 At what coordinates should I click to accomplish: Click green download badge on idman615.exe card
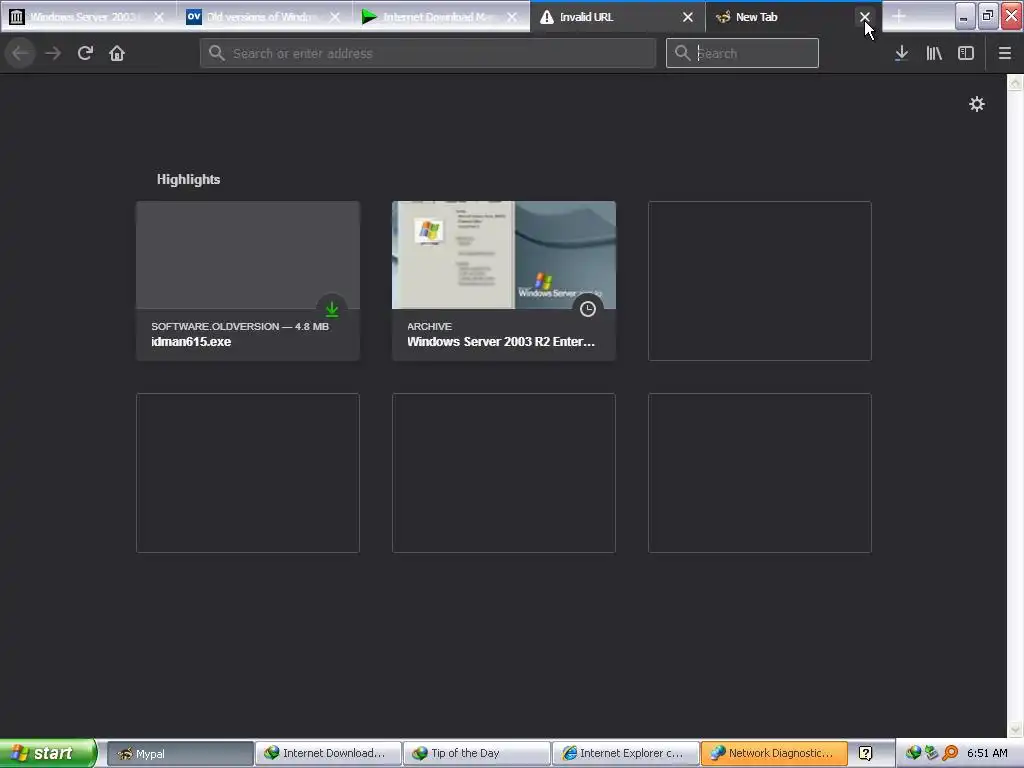point(332,309)
